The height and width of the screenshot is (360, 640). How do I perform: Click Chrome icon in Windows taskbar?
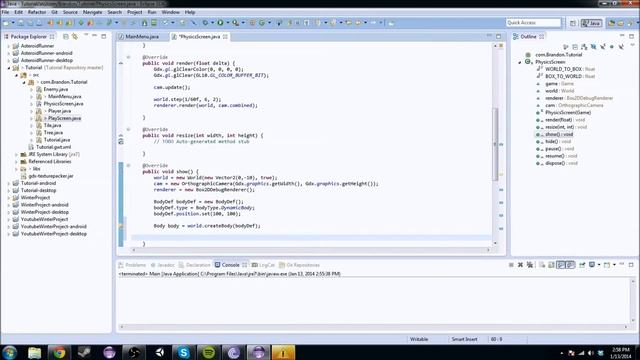pos(59,352)
